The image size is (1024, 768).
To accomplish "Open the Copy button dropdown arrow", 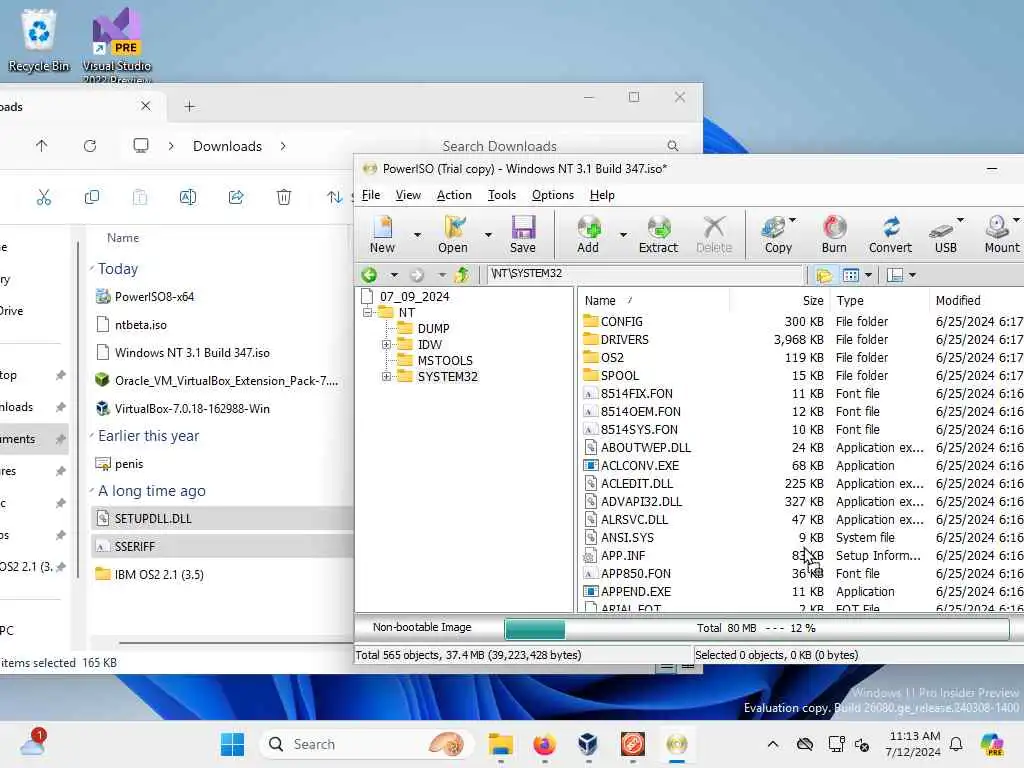I will click(x=792, y=220).
